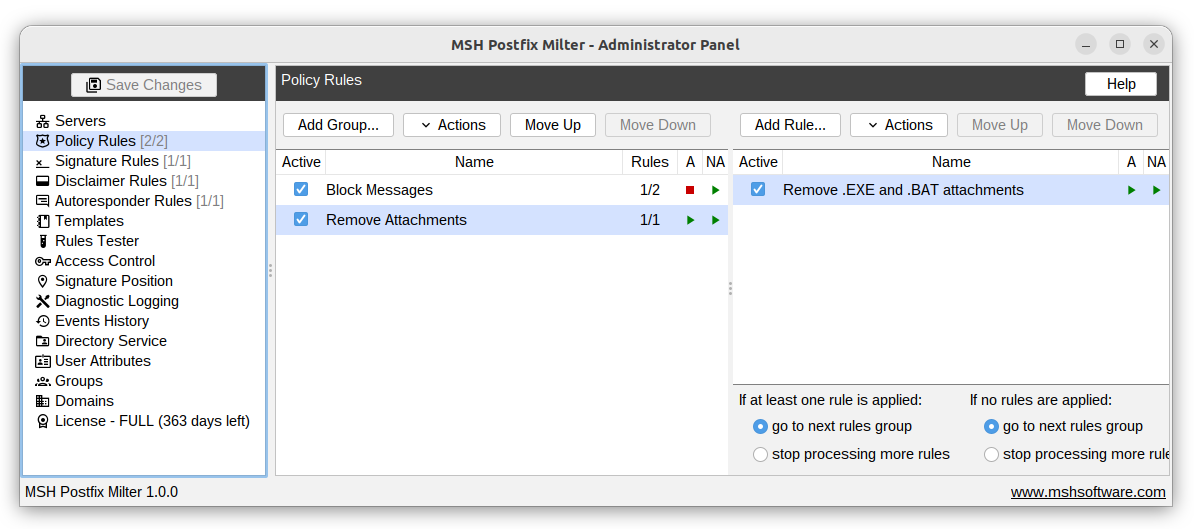The image size is (1194, 529).
Task: Select Remove Attachments group name
Action: pyautogui.click(x=396, y=220)
